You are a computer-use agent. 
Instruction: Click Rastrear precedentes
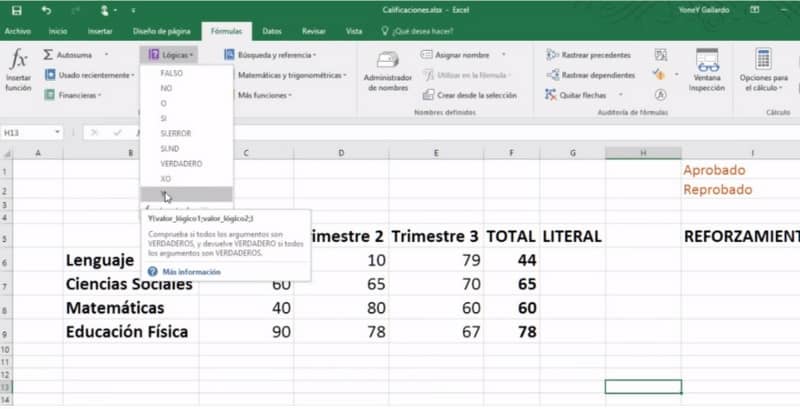click(589, 55)
